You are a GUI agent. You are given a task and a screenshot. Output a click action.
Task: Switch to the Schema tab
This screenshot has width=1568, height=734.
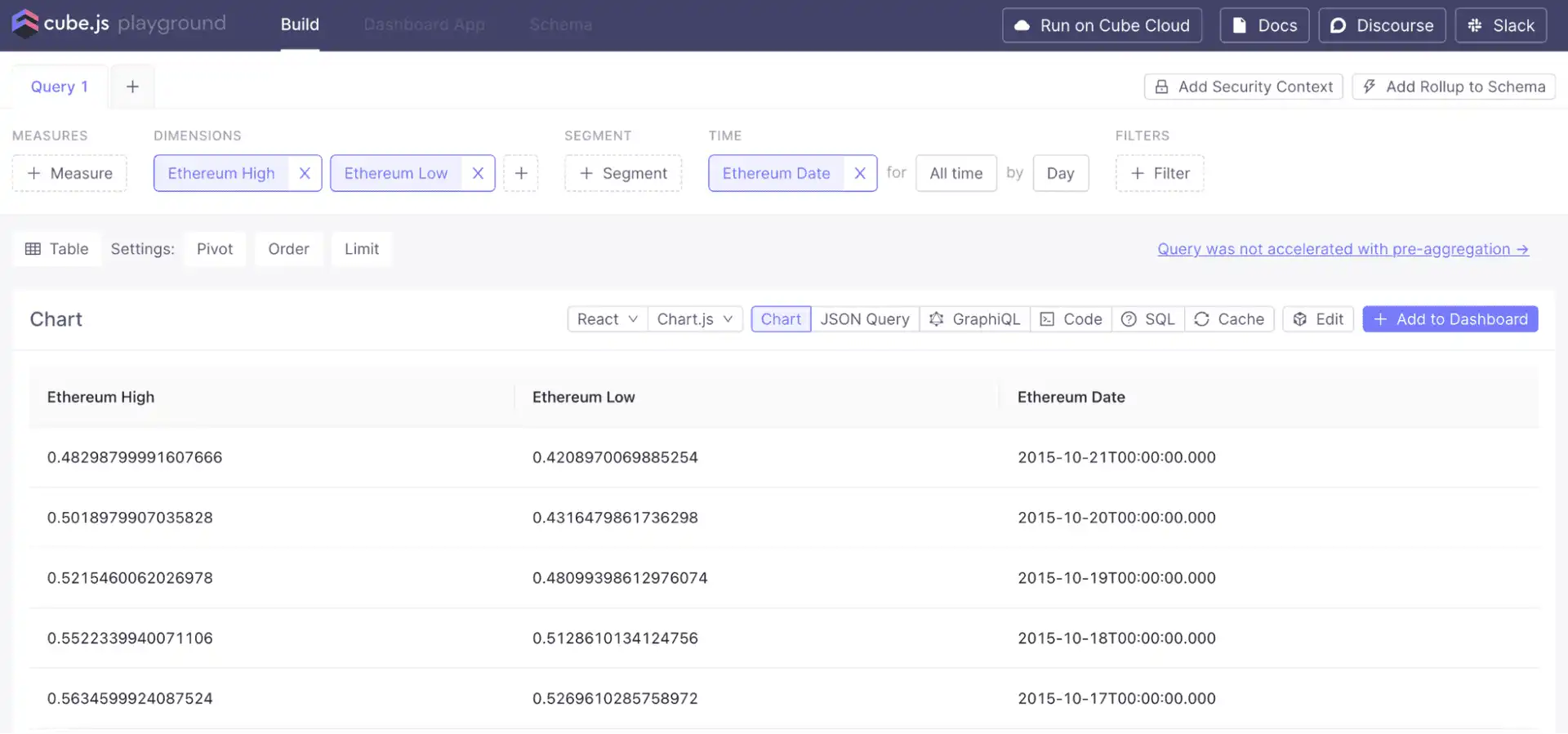pos(560,24)
